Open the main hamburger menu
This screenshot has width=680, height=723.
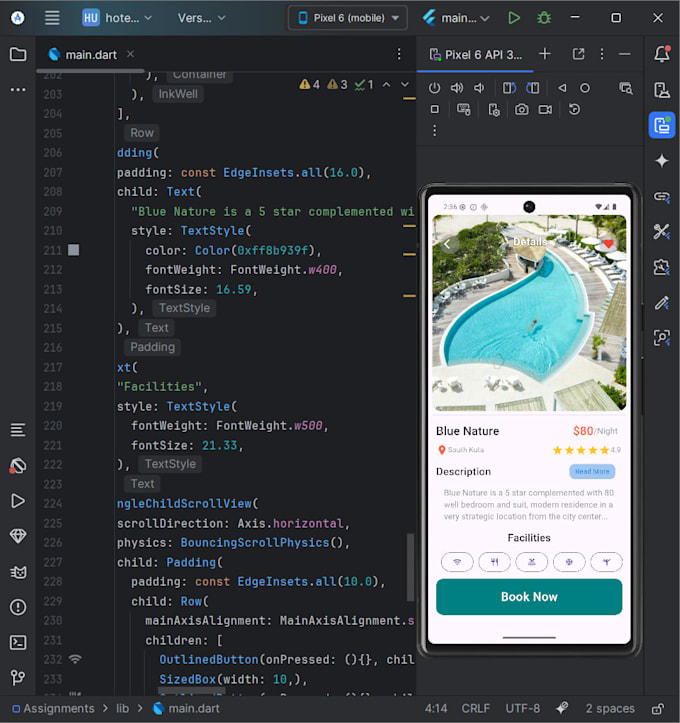52,18
